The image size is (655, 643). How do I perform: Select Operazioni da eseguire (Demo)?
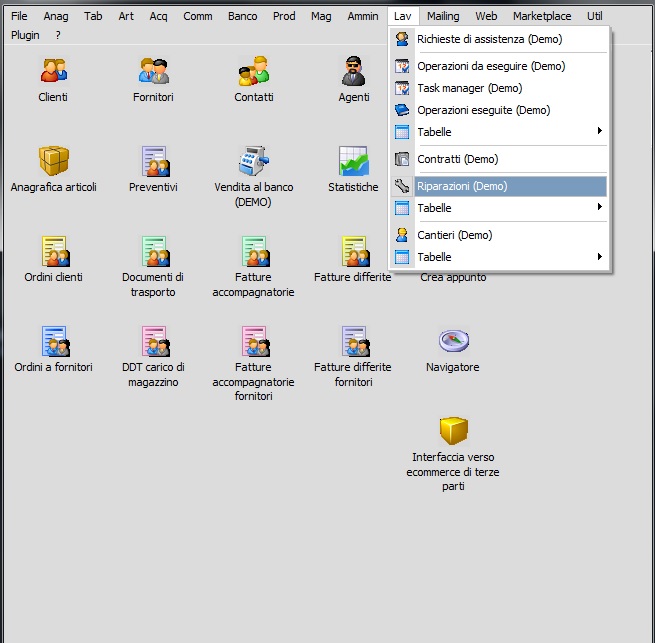tap(500, 66)
